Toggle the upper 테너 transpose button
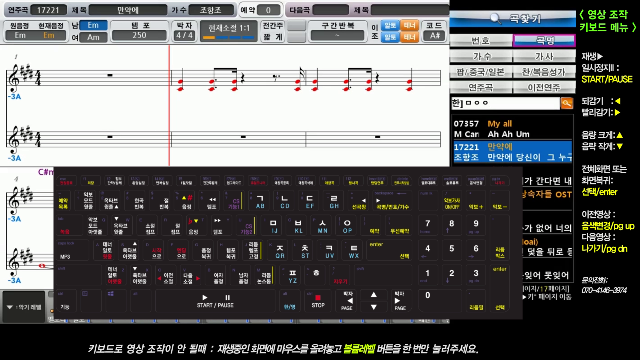The height and width of the screenshot is (360, 640). [409, 25]
